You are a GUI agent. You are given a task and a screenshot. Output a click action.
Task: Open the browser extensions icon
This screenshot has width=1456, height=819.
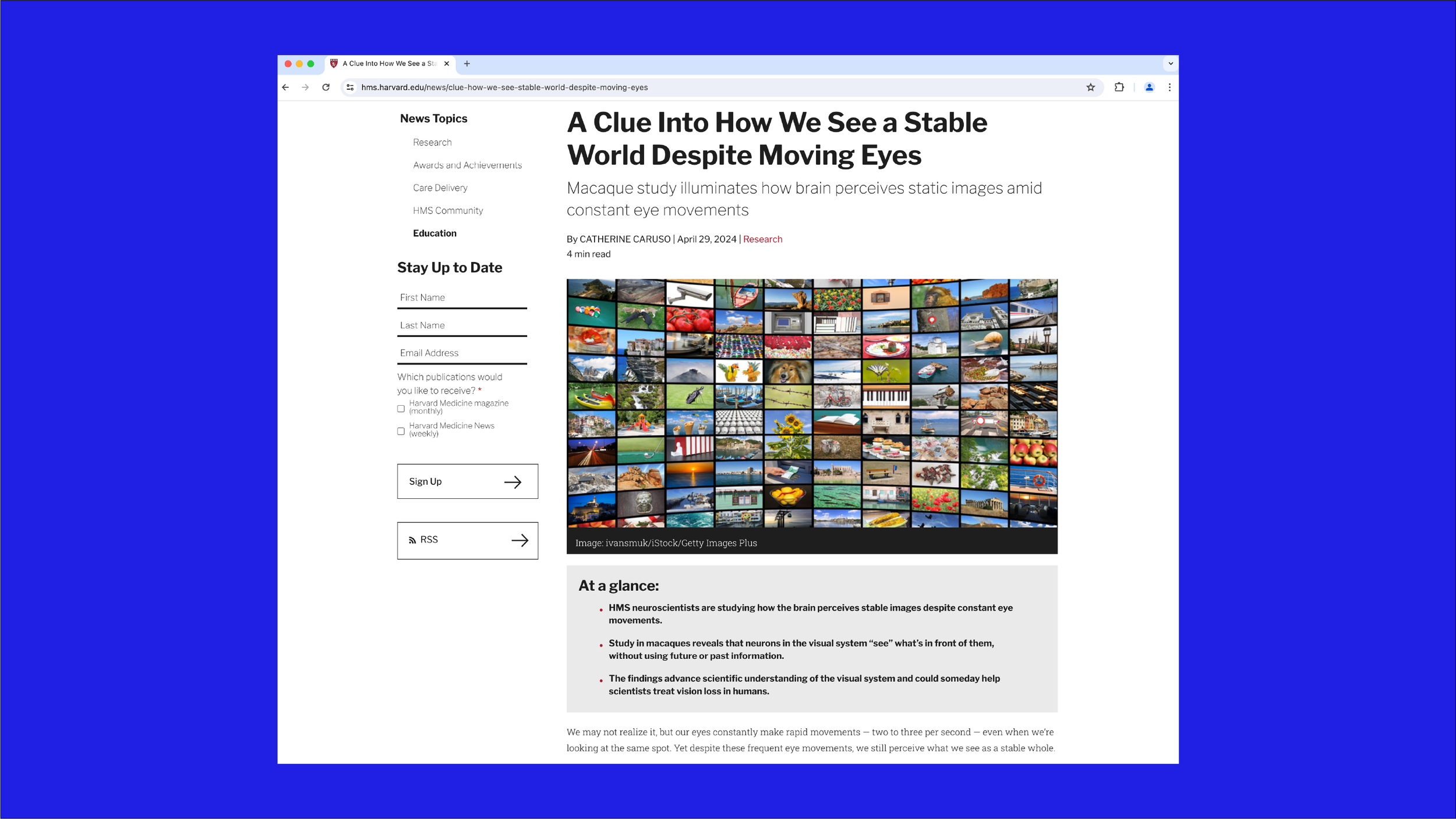click(1119, 87)
